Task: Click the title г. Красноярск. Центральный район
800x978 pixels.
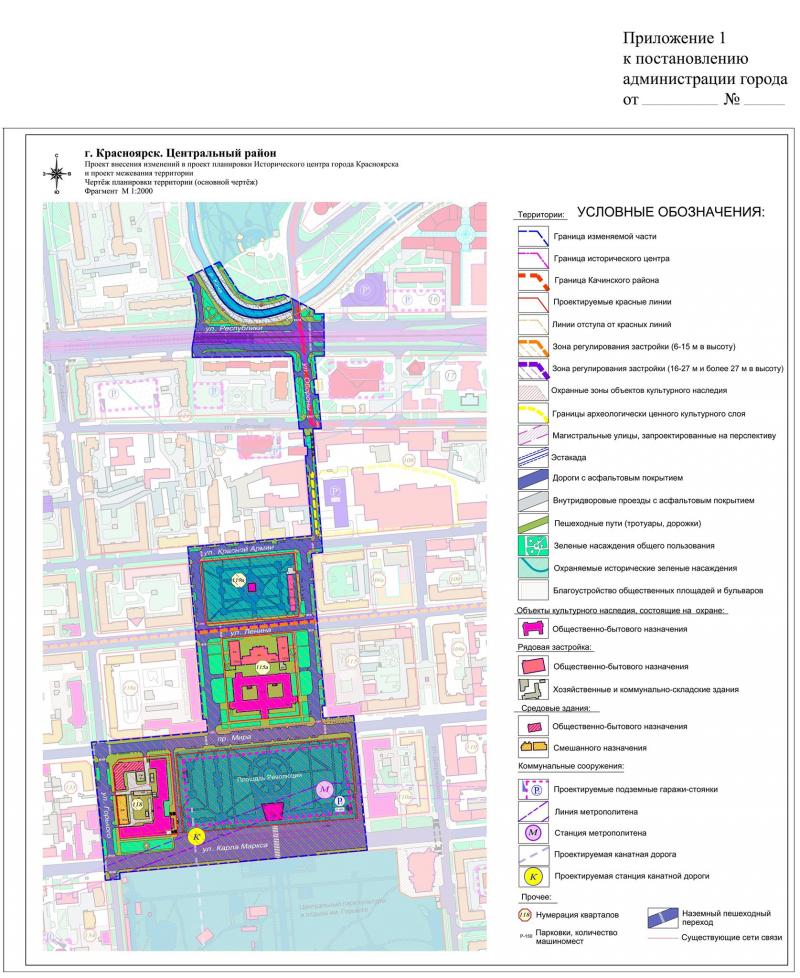Action: pyautogui.click(x=181, y=153)
